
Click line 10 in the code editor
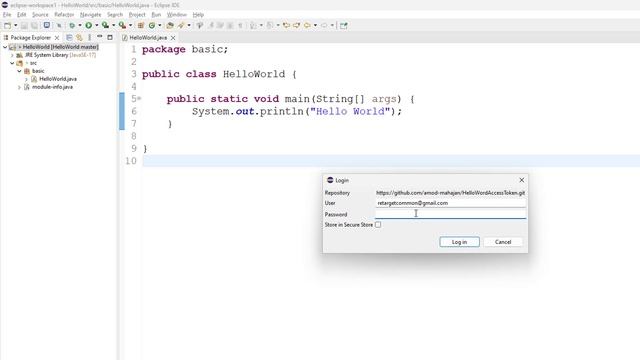point(391,161)
